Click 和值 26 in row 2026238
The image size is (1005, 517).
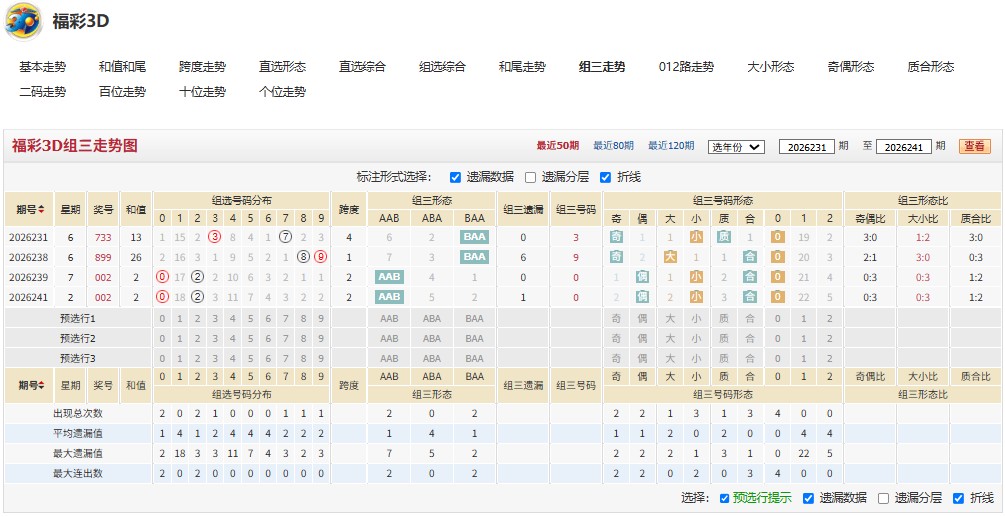(136, 258)
